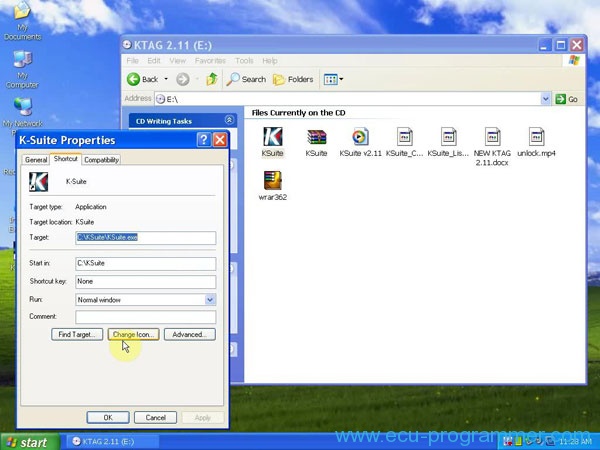Click the Help question mark in Properties
The image size is (600, 450).
click(x=203, y=140)
